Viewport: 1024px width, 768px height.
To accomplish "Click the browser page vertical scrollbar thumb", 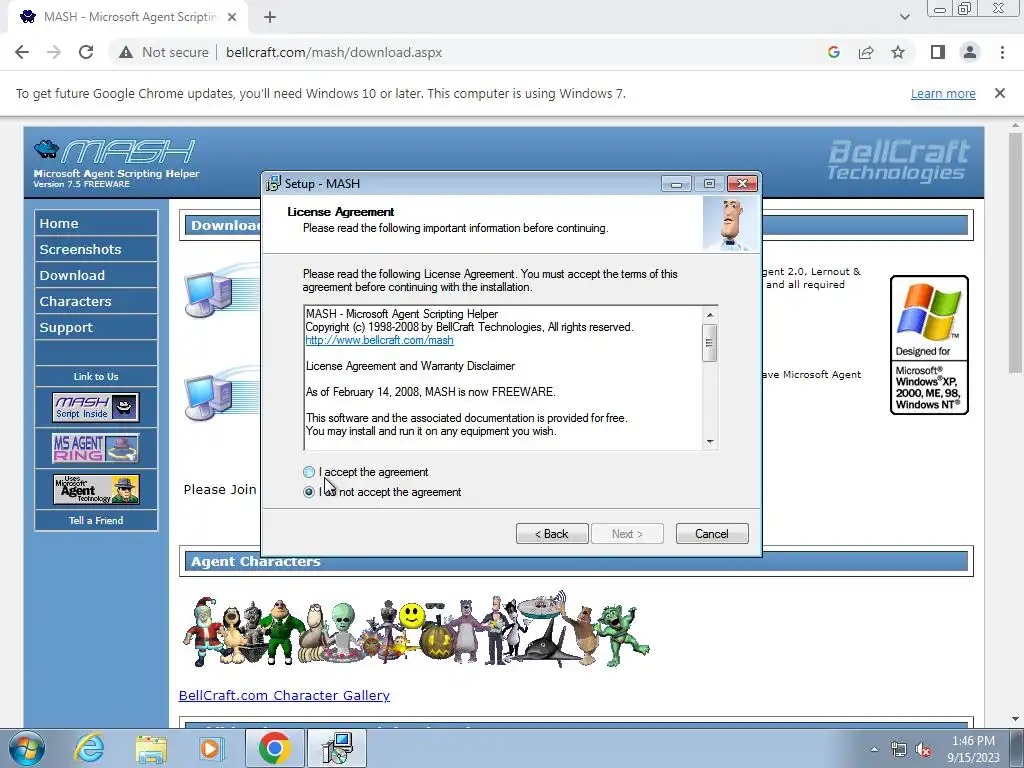I will (1015, 253).
